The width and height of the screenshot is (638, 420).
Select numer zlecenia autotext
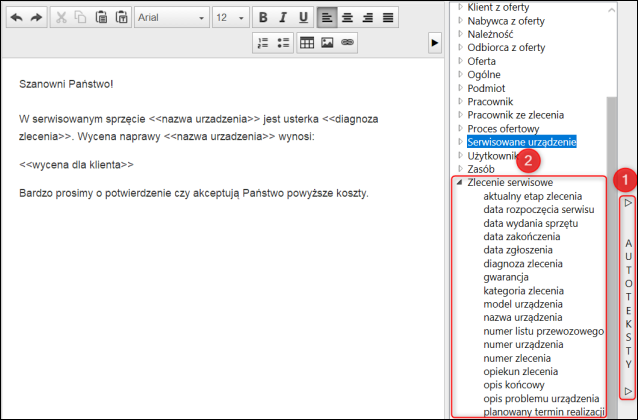(517, 358)
